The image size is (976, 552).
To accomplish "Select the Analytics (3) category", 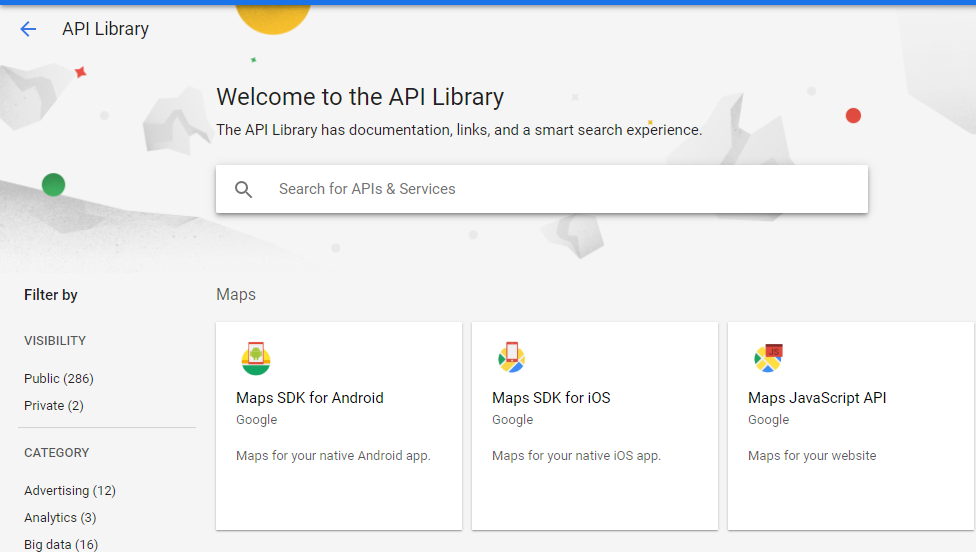I will pyautogui.click(x=61, y=518).
